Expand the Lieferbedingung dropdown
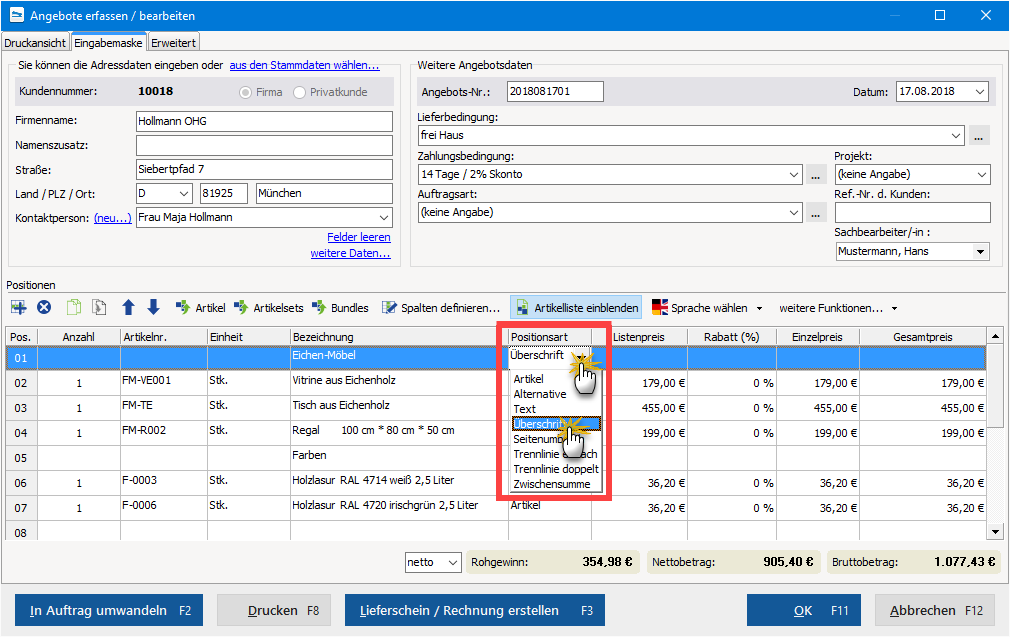This screenshot has height=637, width=1010. click(956, 135)
